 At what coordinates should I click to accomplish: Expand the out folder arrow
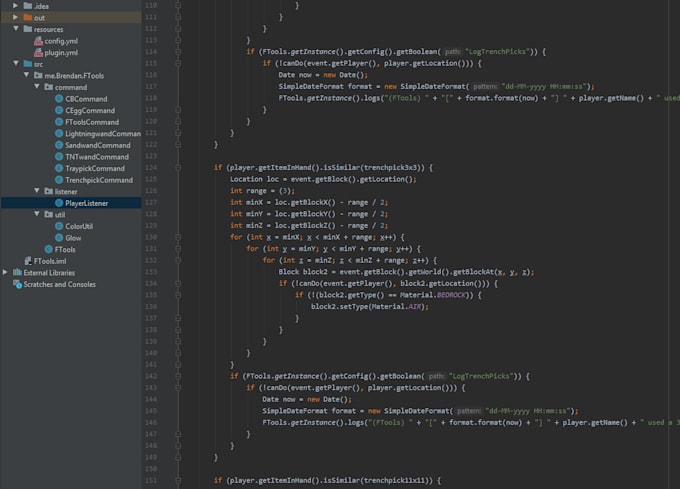coord(16,17)
